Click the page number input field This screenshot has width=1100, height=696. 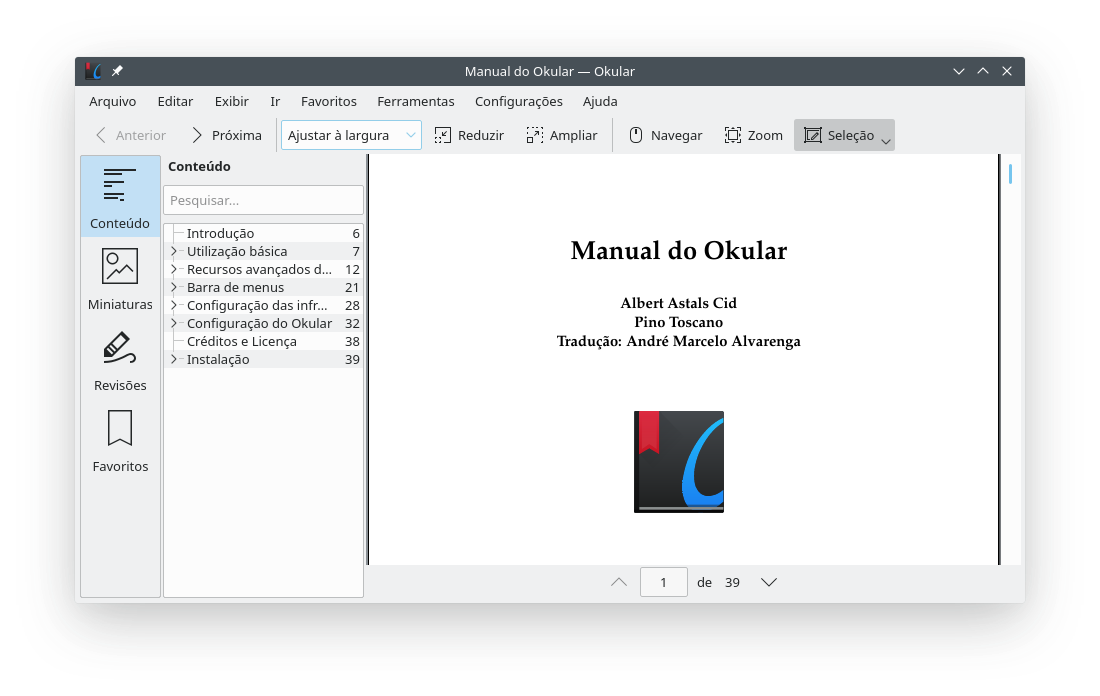click(x=663, y=582)
